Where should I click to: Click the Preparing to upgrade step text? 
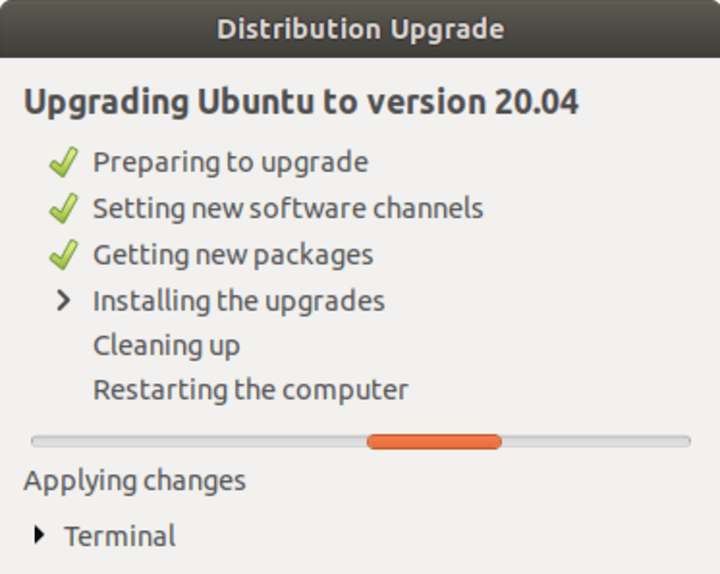231,163
